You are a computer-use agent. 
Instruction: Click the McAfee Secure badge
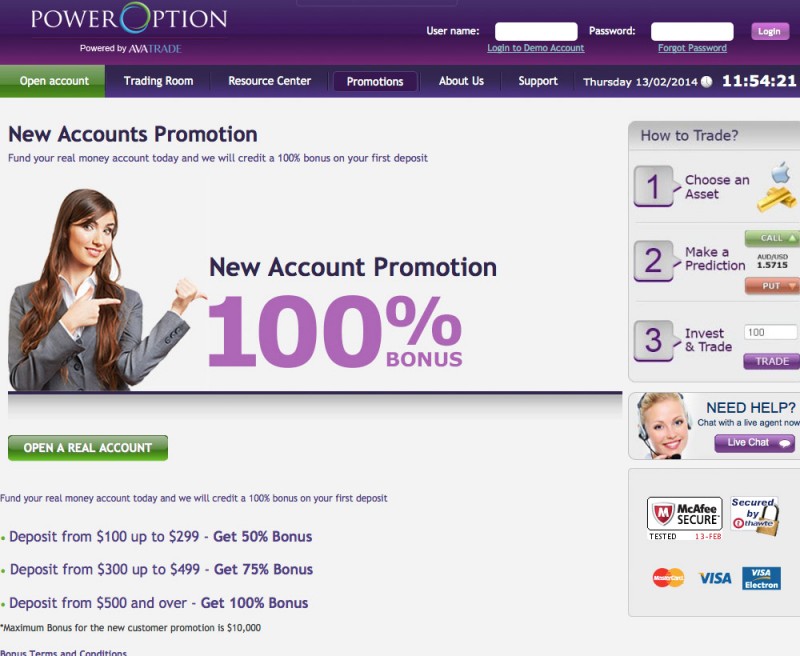pos(684,518)
